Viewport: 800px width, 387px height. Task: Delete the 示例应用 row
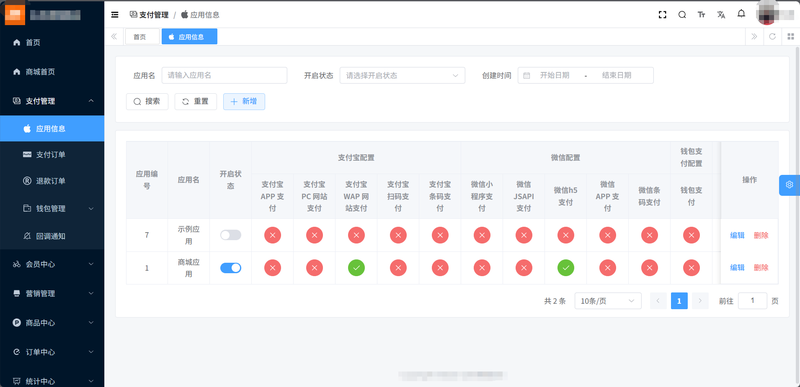tap(761, 236)
